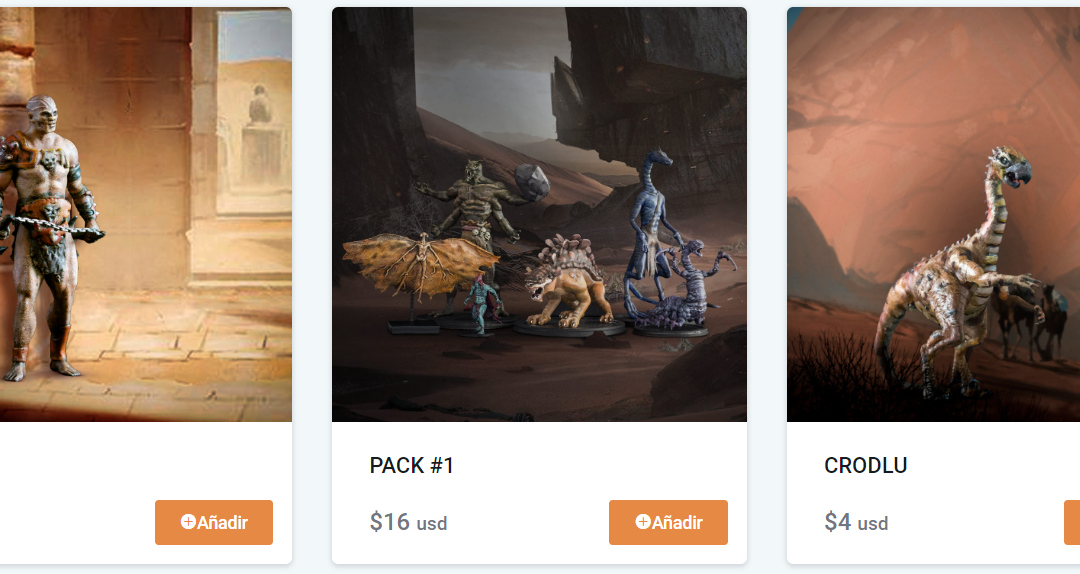
Task: Click Añadir on the chained warrior card
Action: [x=214, y=522]
